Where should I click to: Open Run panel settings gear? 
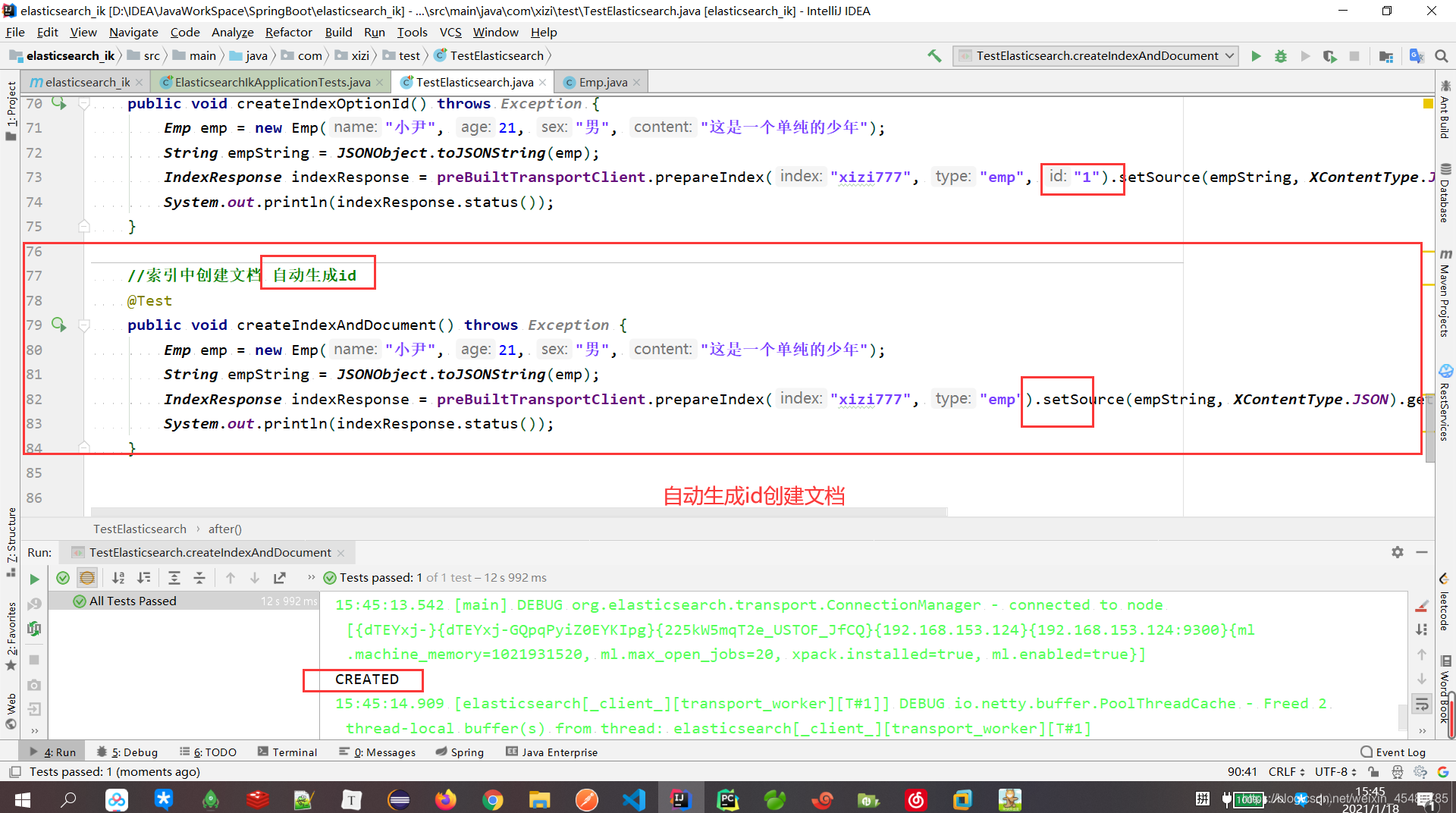point(1398,552)
